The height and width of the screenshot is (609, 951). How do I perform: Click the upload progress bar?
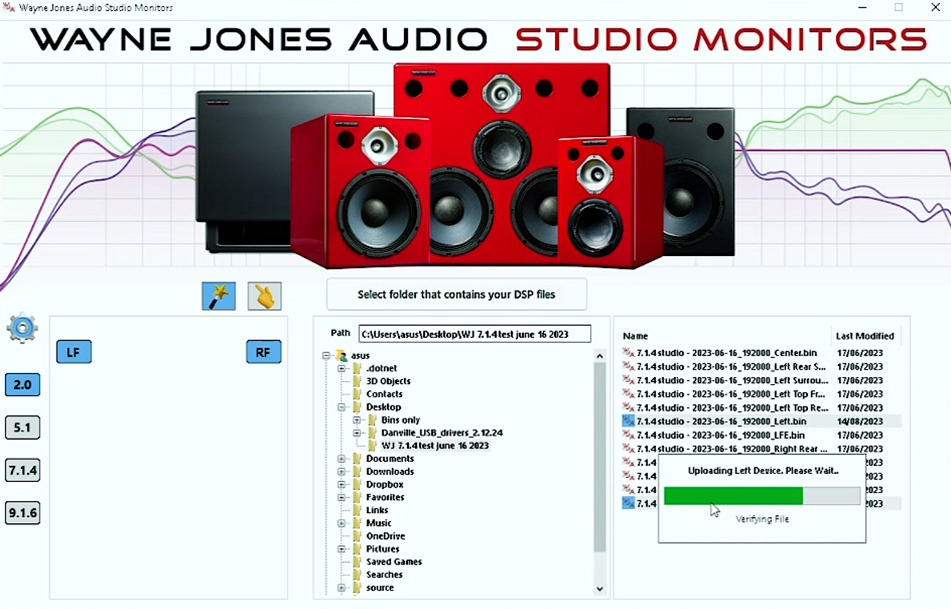click(762, 496)
